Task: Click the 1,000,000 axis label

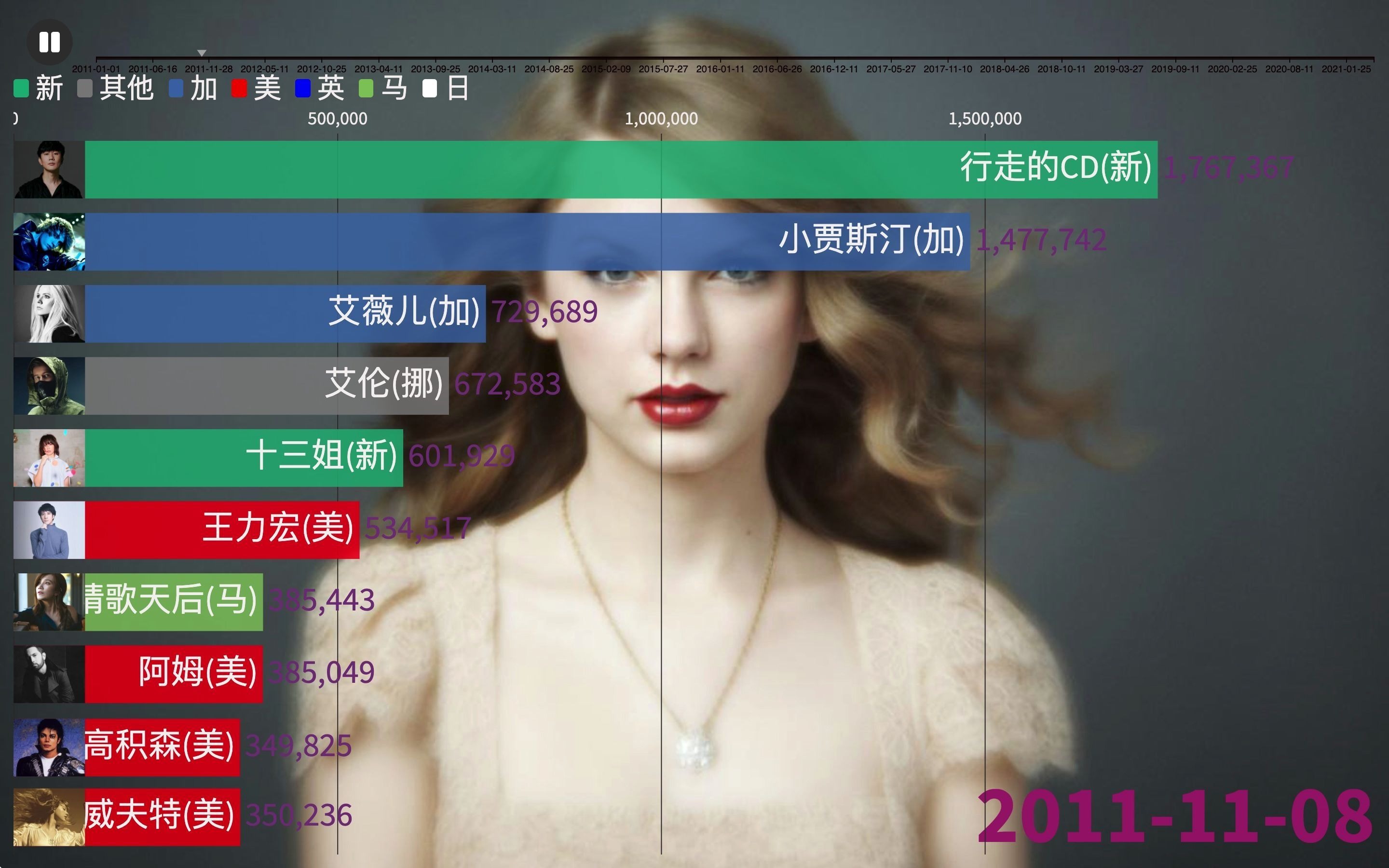Action: tap(661, 119)
